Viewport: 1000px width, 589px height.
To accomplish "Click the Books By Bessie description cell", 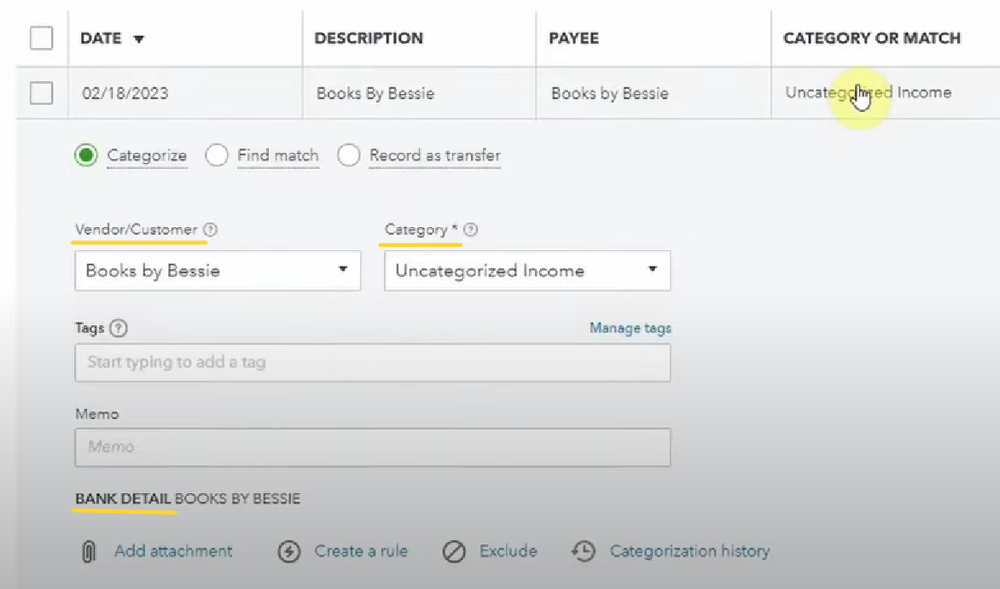I will pyautogui.click(x=375, y=94).
